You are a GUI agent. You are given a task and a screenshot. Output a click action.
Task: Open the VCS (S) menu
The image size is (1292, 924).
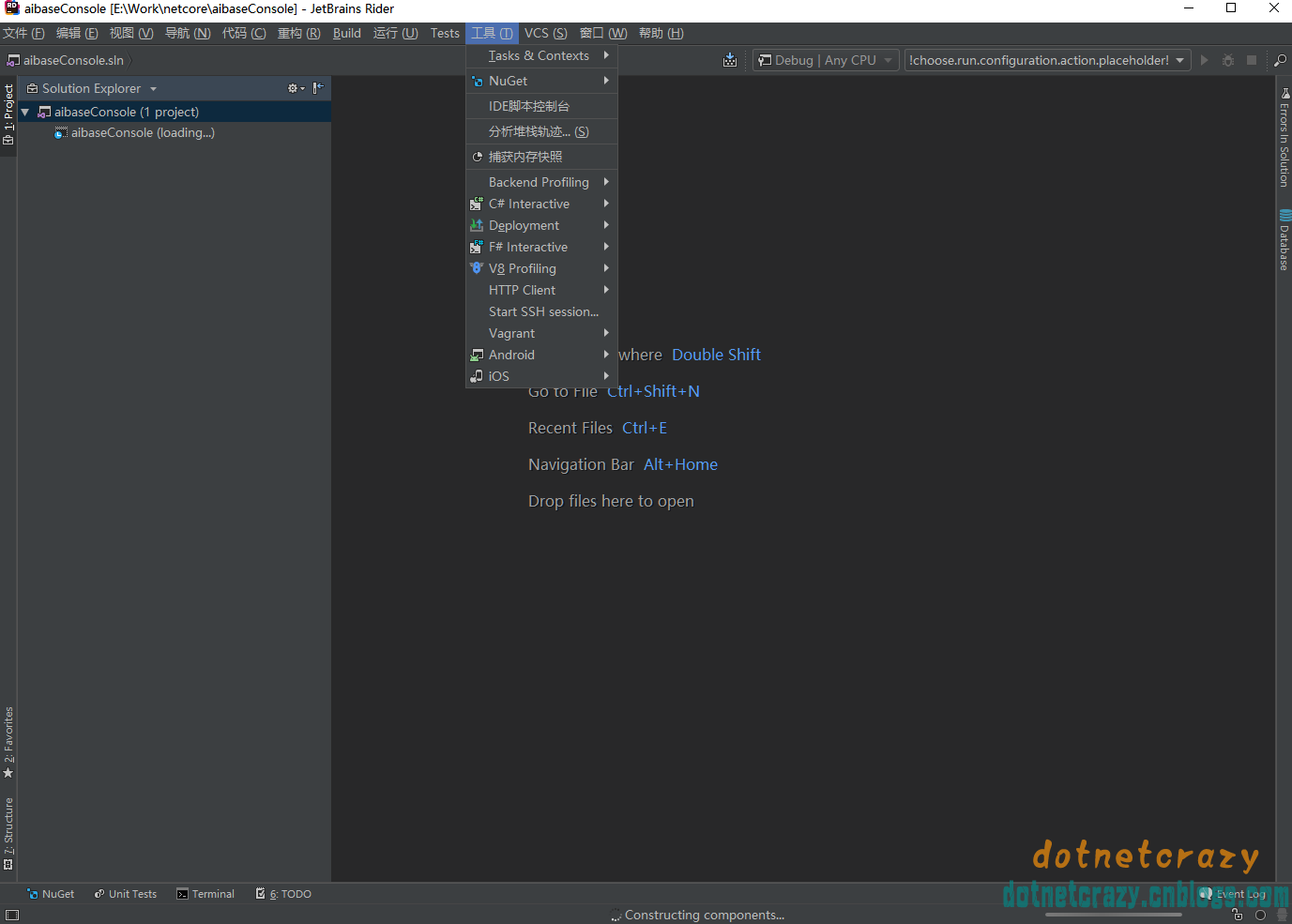[x=546, y=33]
